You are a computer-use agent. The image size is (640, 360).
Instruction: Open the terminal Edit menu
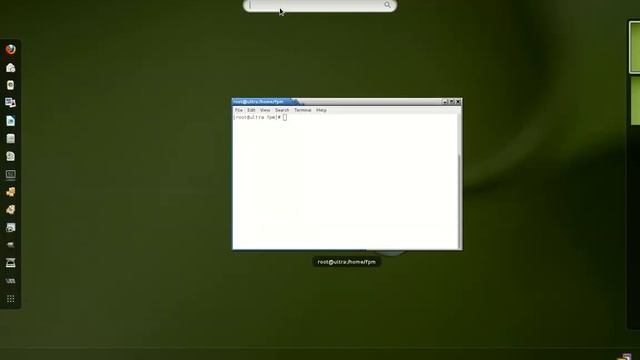click(251, 110)
